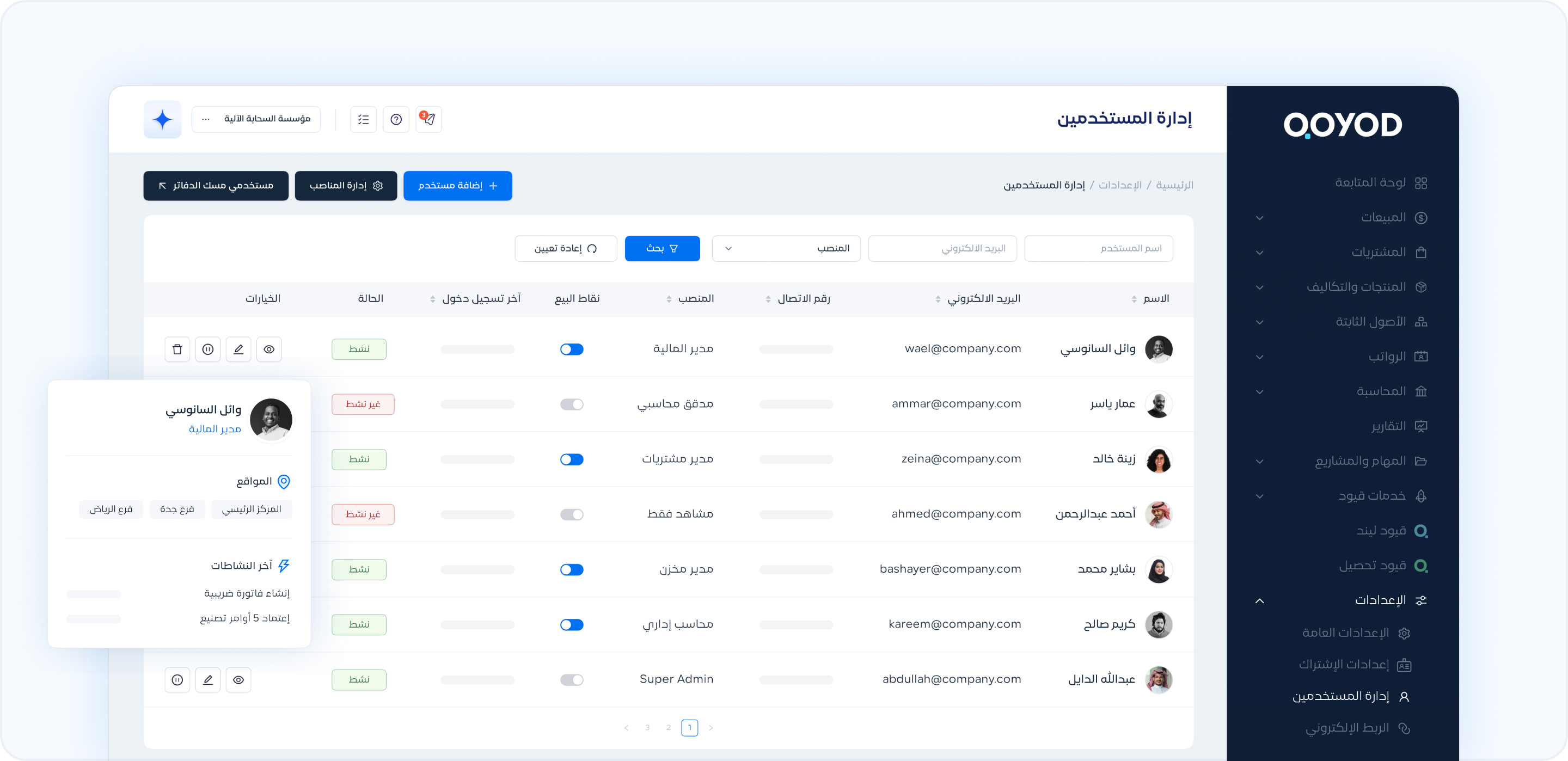Click the checklist tasks icon in the header
This screenshot has height=761, width=1568.
363,119
